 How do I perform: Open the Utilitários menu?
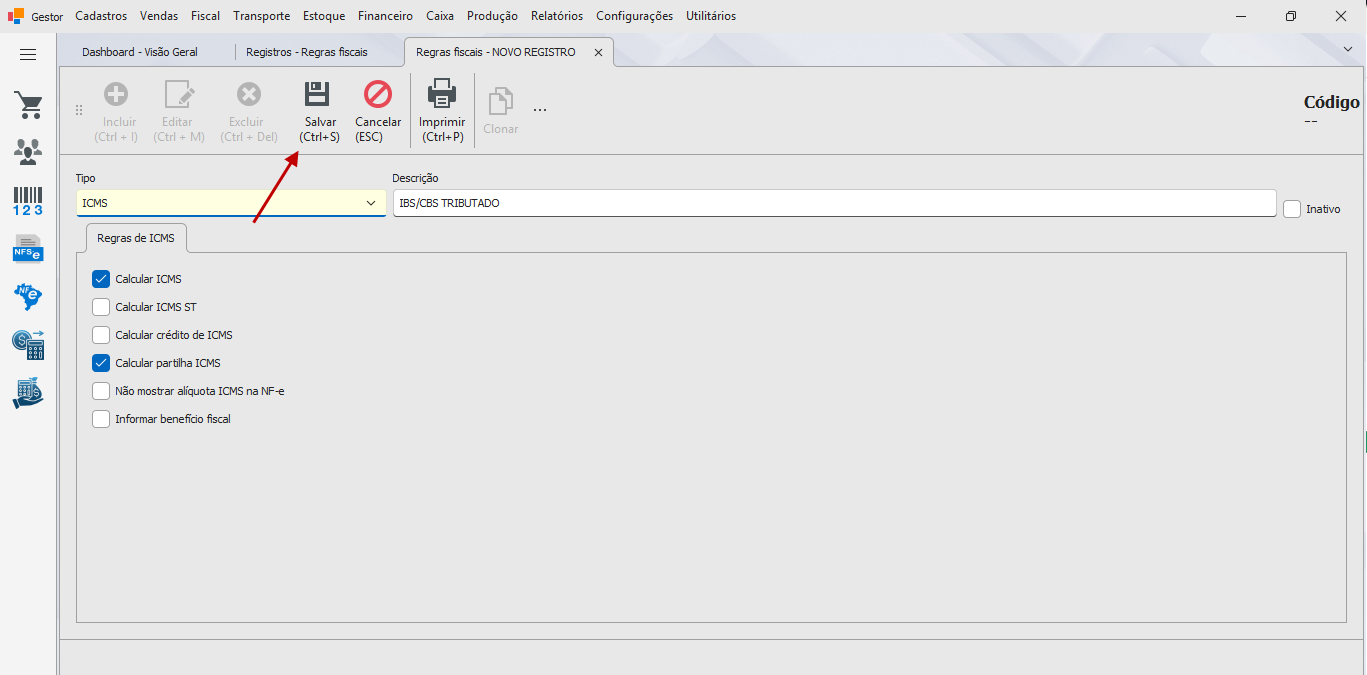pyautogui.click(x=711, y=16)
